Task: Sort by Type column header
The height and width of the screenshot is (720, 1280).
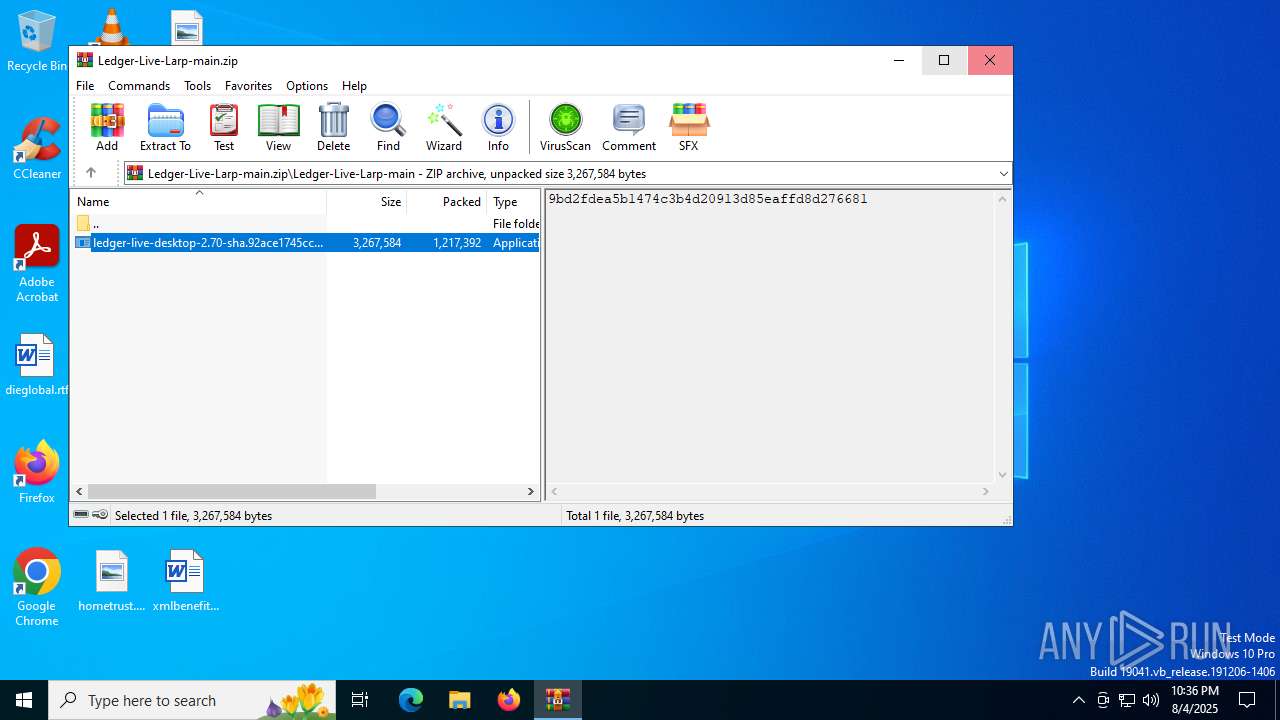Action: point(514,202)
